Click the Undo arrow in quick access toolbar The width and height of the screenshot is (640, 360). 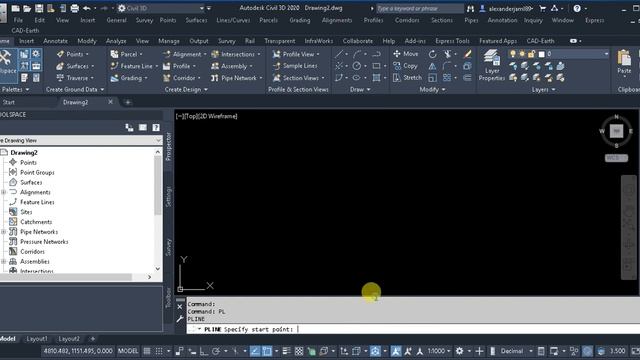(87, 8)
